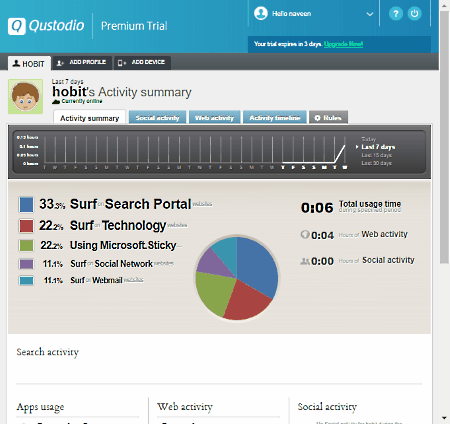The height and width of the screenshot is (424, 450).
Task: Select Today in the time range list
Action: click(369, 139)
